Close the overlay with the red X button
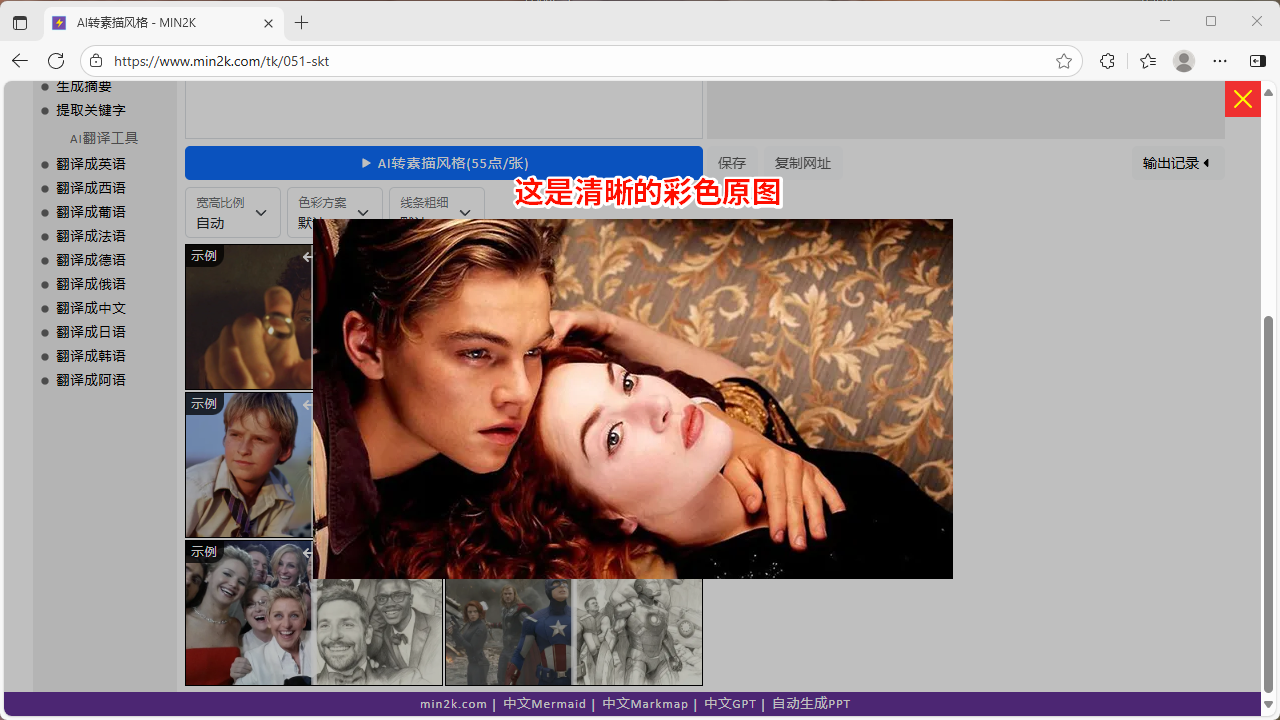 tap(1242, 99)
